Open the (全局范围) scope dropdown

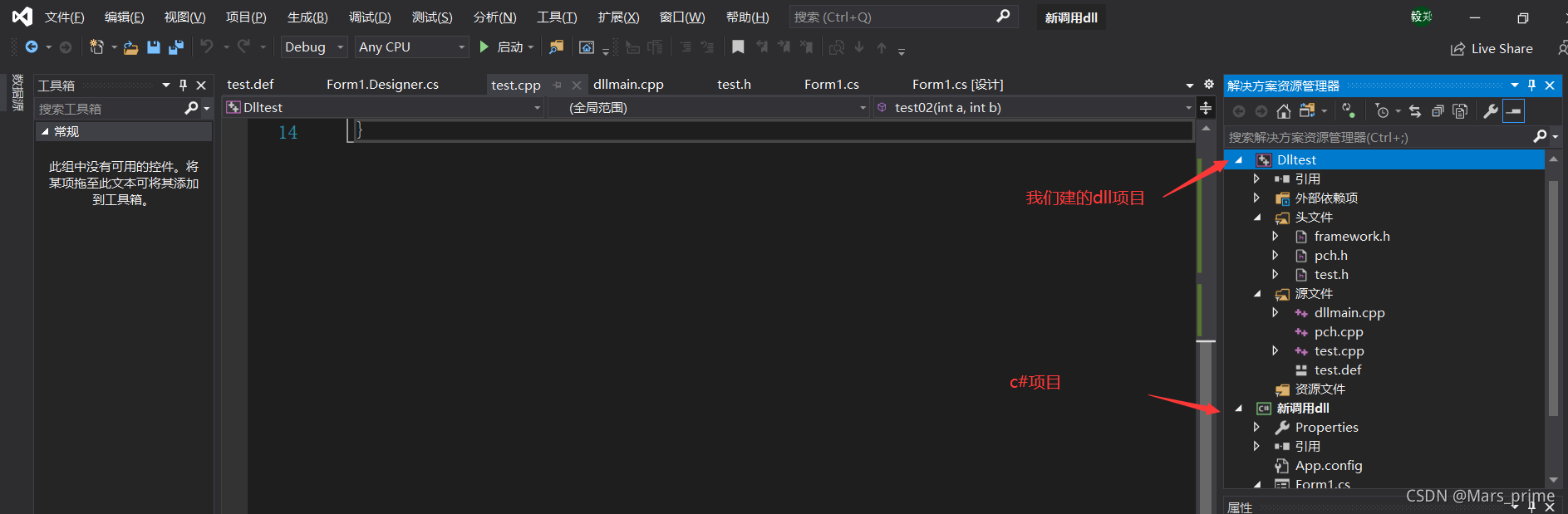click(709, 108)
